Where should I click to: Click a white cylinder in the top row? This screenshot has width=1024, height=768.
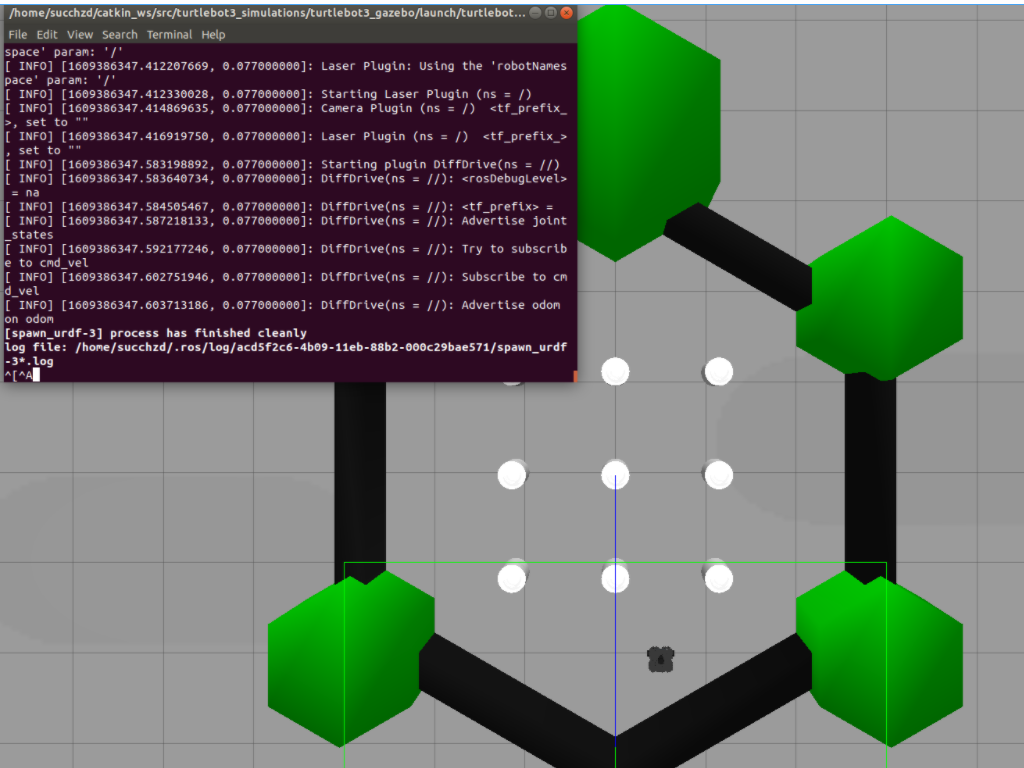click(615, 371)
